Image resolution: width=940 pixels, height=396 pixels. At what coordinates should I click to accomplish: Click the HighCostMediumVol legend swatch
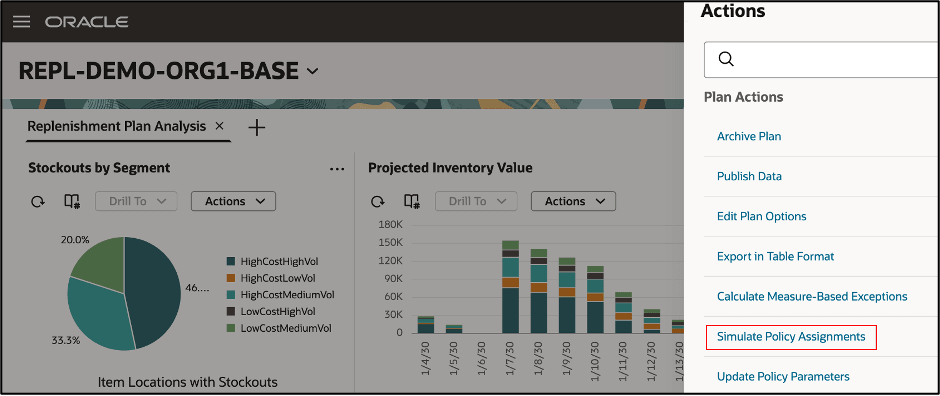point(230,295)
